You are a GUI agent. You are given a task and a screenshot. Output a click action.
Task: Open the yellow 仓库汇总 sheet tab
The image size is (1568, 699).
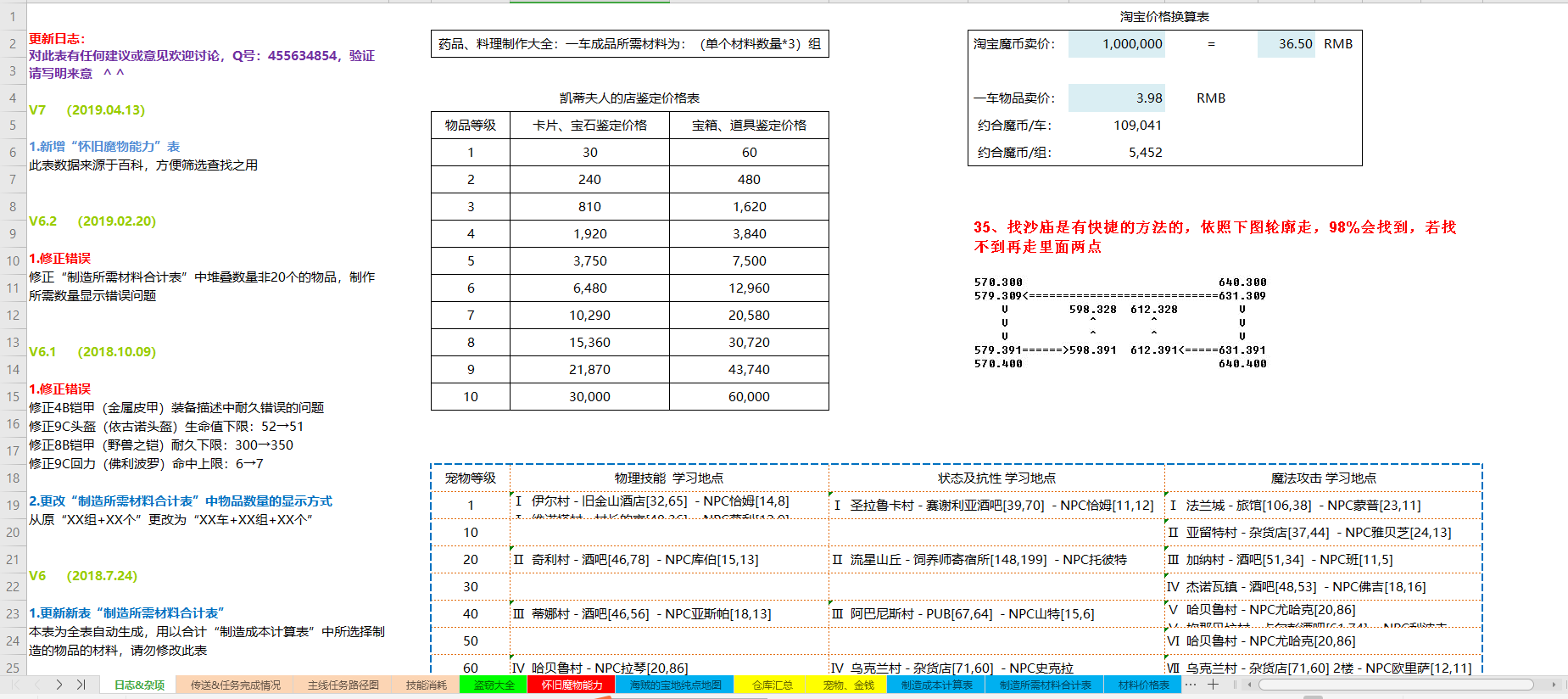click(773, 685)
